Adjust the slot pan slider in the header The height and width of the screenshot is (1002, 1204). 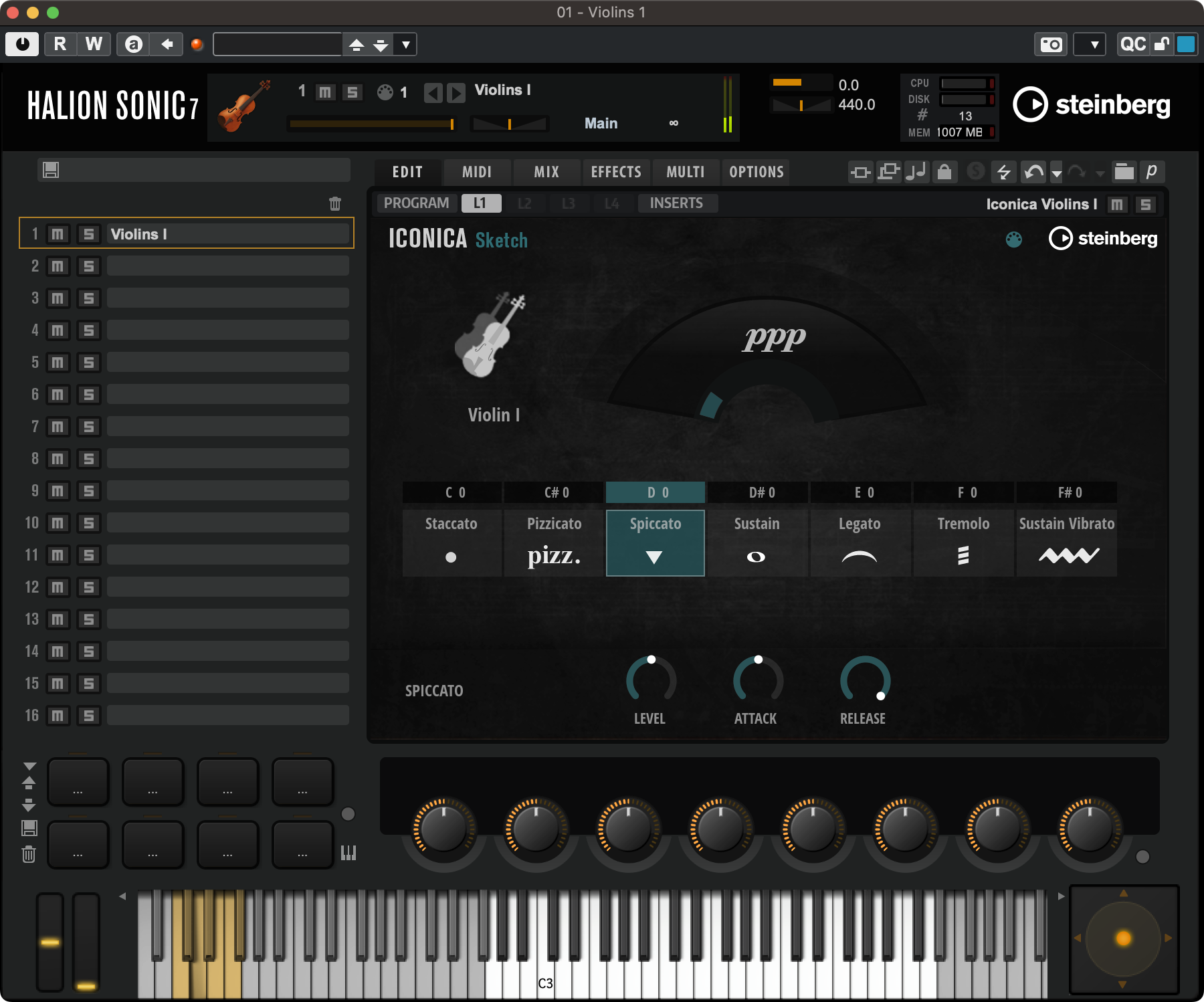point(509,124)
